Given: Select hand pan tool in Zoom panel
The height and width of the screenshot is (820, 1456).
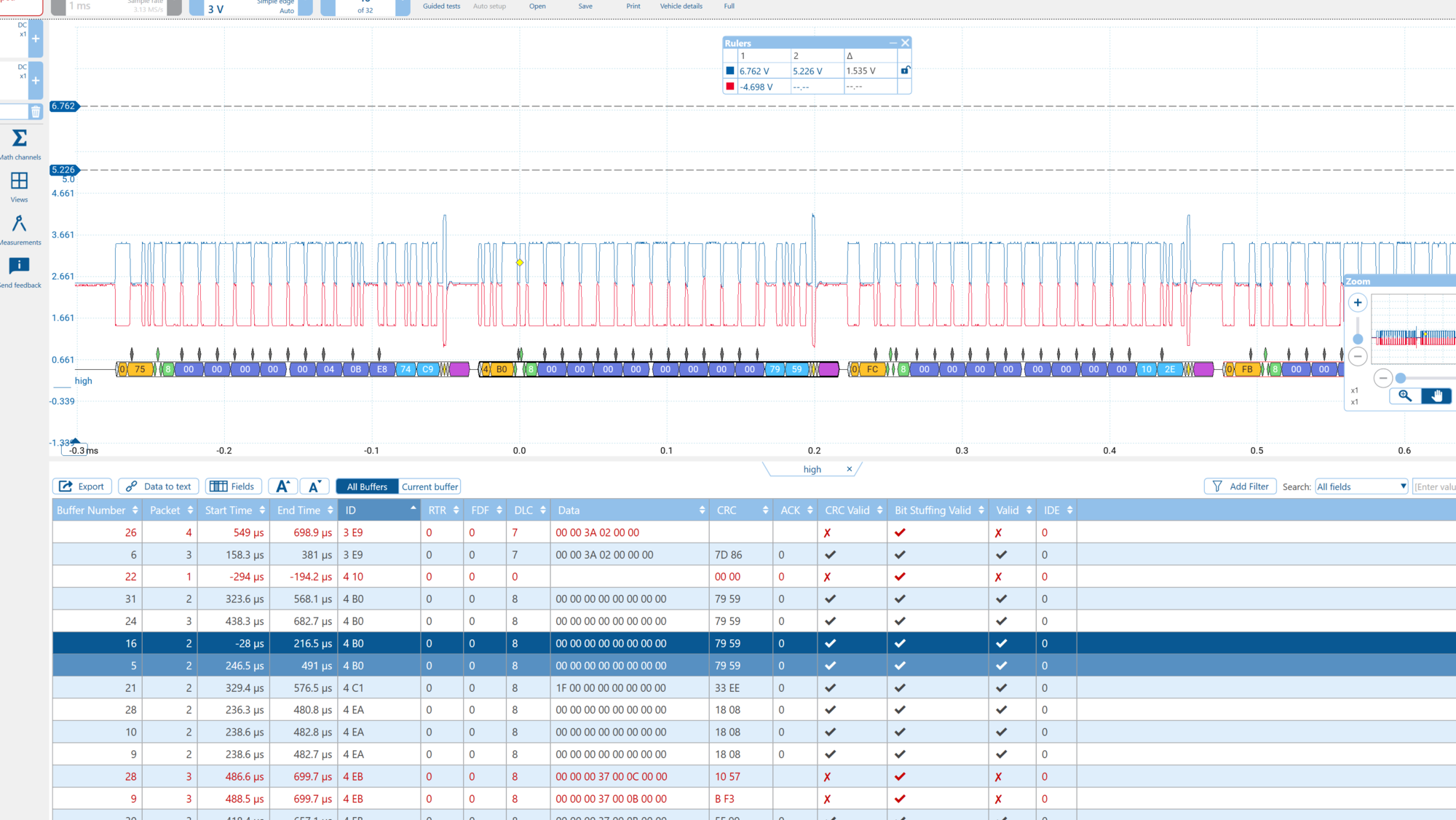Looking at the screenshot, I should 1436,395.
